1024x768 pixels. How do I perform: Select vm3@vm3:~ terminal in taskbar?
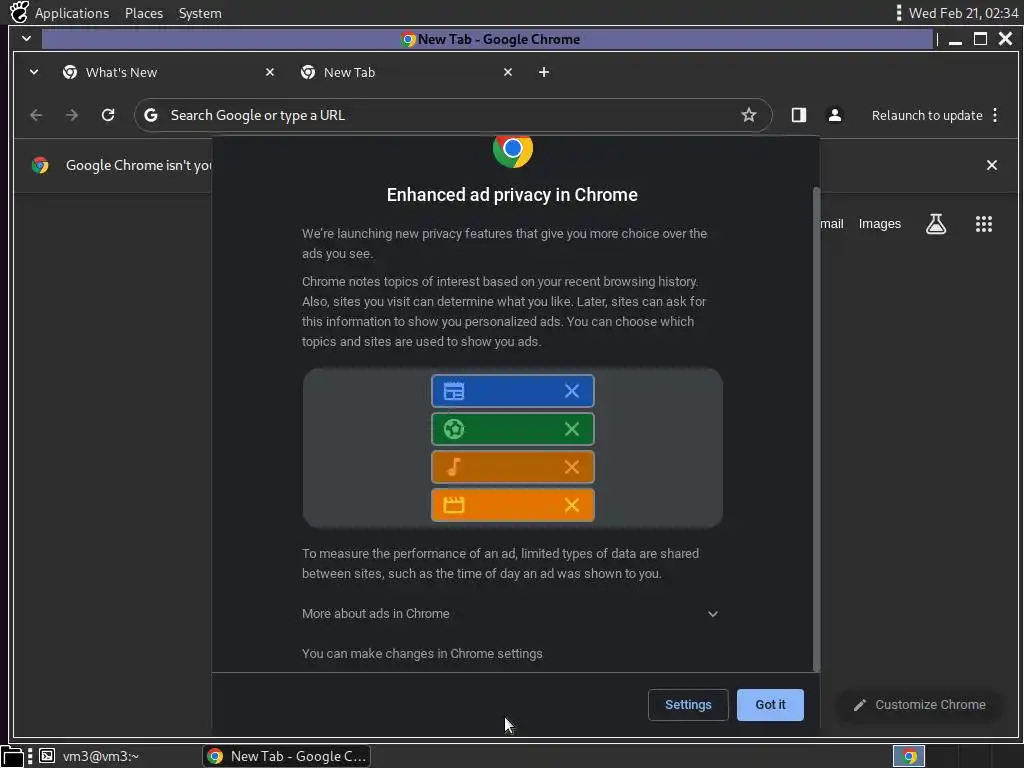[x=90, y=756]
